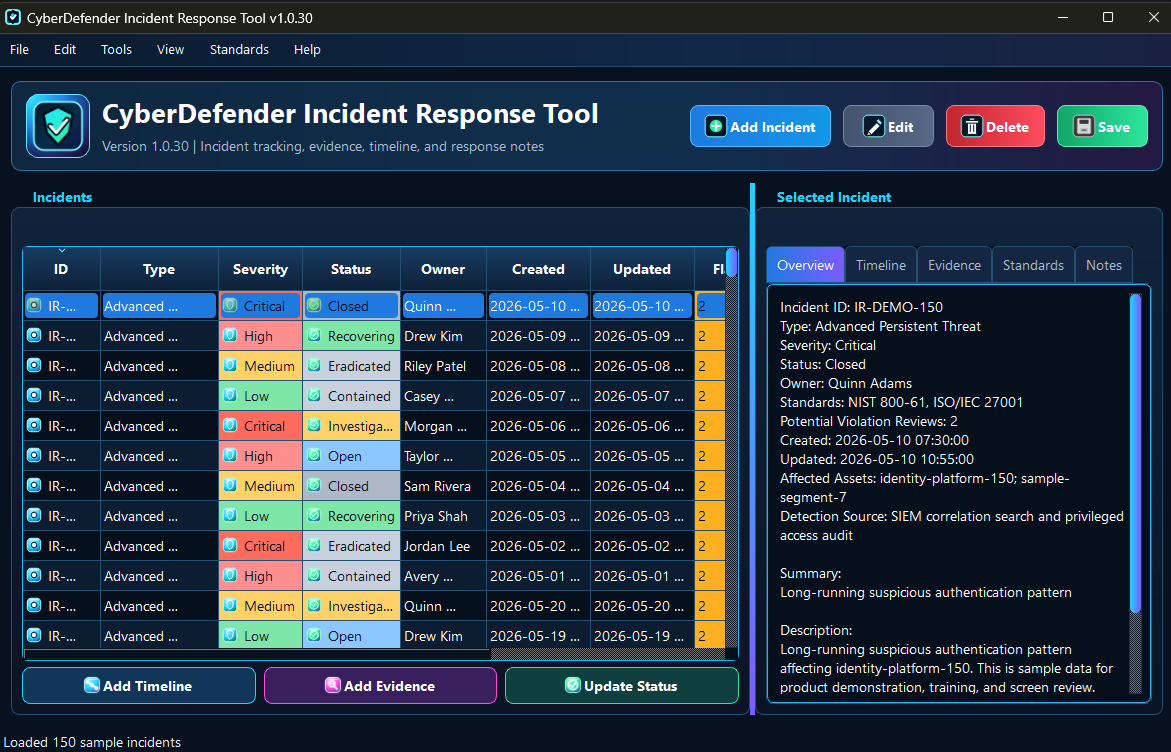
Task: Select the 'Jordan Lee' owner cell
Action: click(444, 546)
